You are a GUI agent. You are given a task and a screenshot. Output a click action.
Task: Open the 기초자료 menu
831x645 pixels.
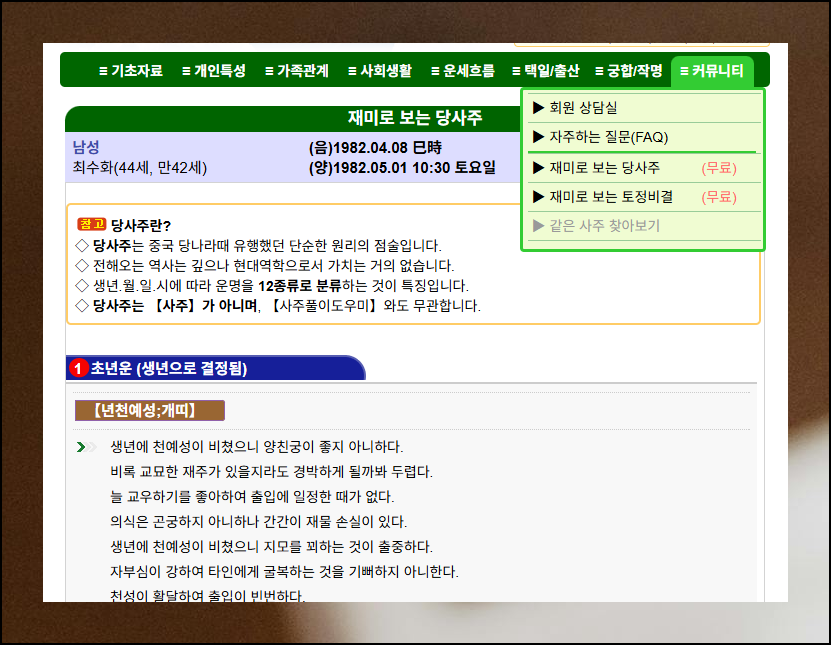[130, 70]
